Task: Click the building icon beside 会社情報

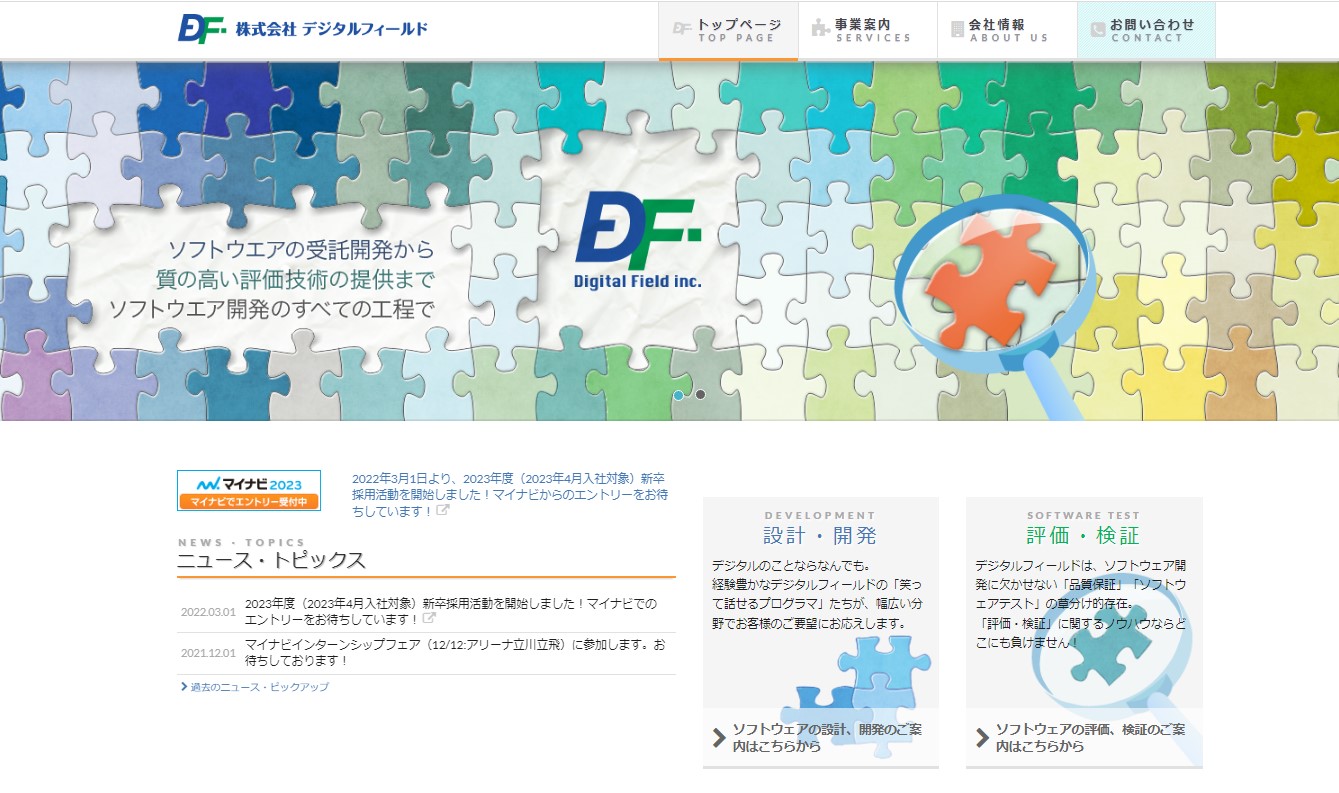Action: (x=958, y=29)
